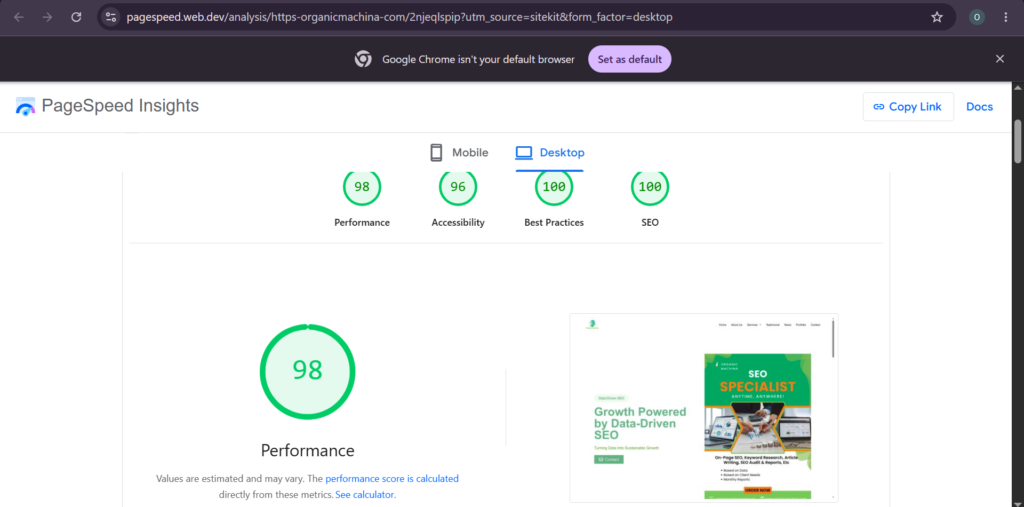This screenshot has height=507, width=1024.
Task: Click the website screenshot thumbnail
Action: [703, 408]
